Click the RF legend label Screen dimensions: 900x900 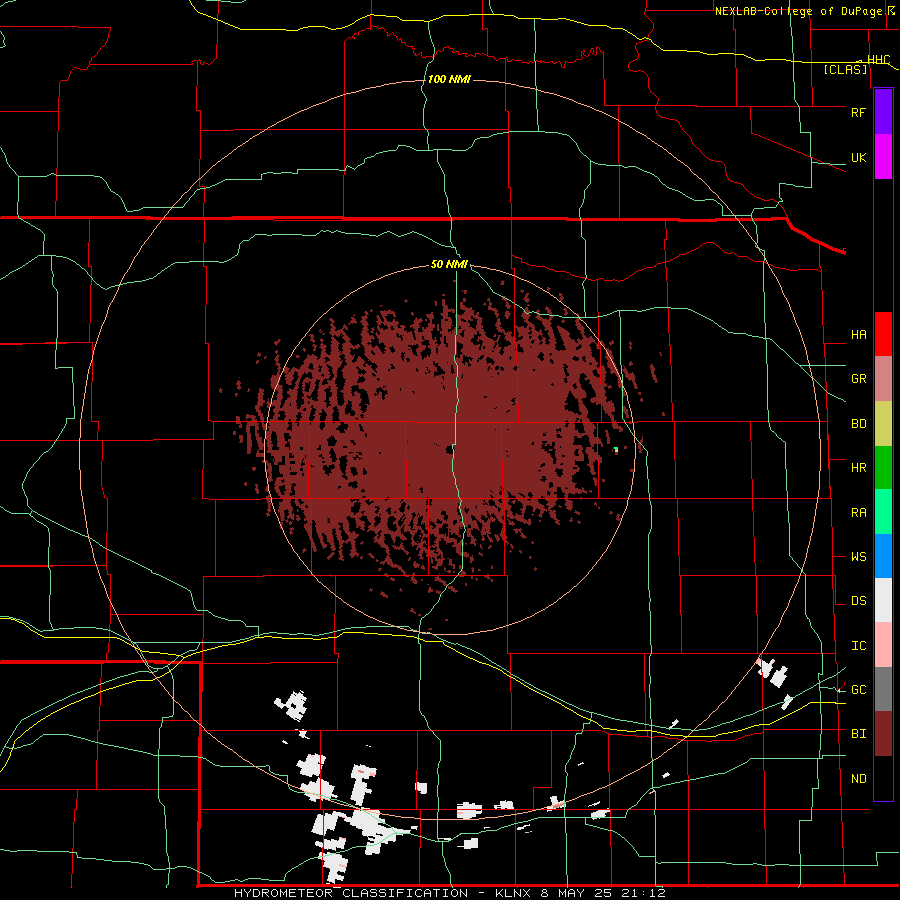(x=858, y=112)
